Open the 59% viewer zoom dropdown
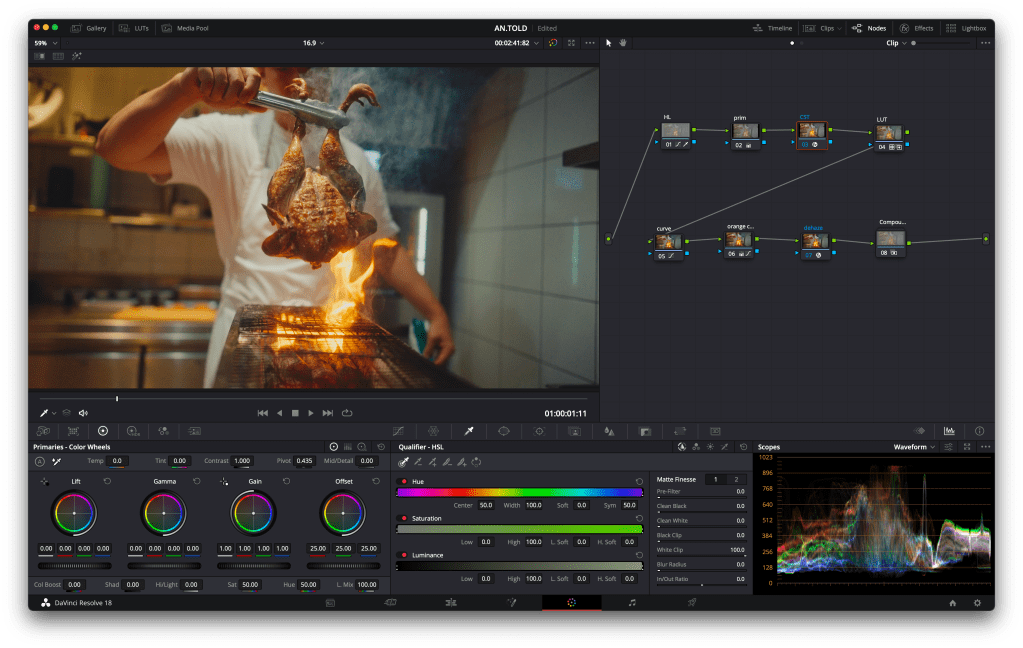Image resolution: width=1023 pixels, height=648 pixels. pyautogui.click(x=45, y=43)
